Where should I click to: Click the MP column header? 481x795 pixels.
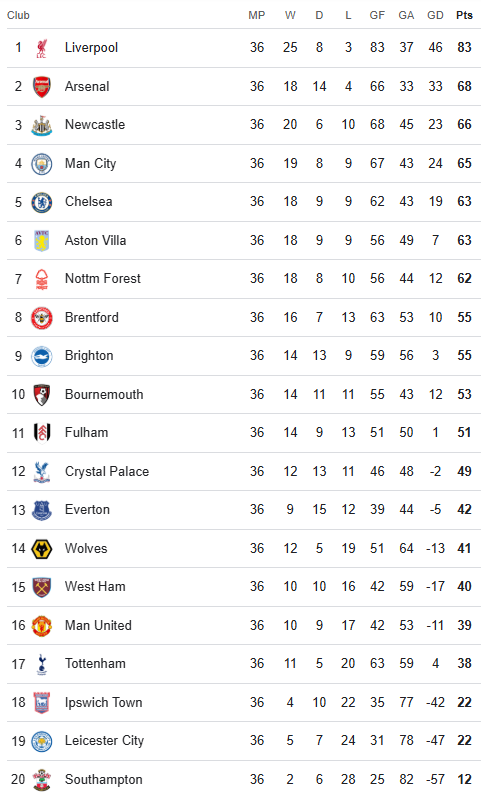point(256,15)
